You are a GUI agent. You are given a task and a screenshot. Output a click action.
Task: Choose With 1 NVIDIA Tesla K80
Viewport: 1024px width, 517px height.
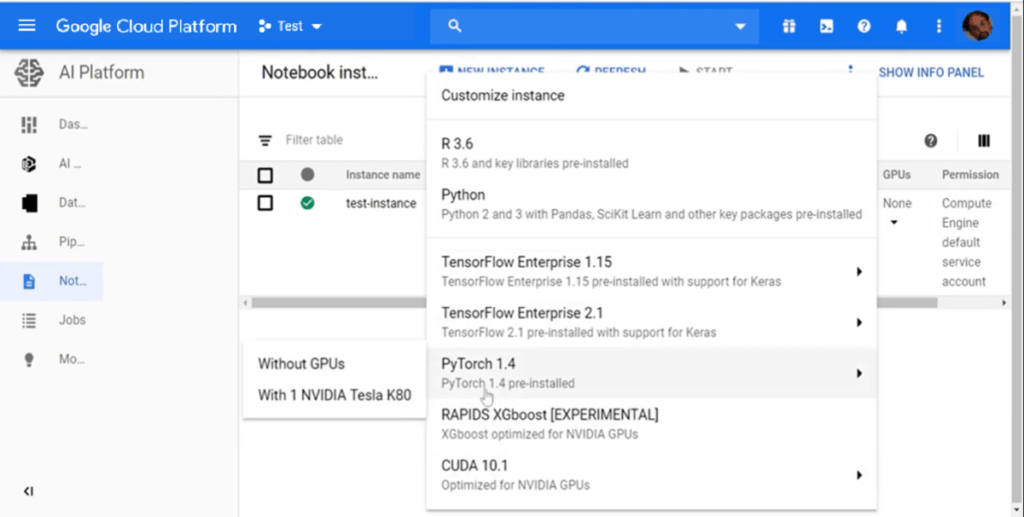click(x=334, y=396)
